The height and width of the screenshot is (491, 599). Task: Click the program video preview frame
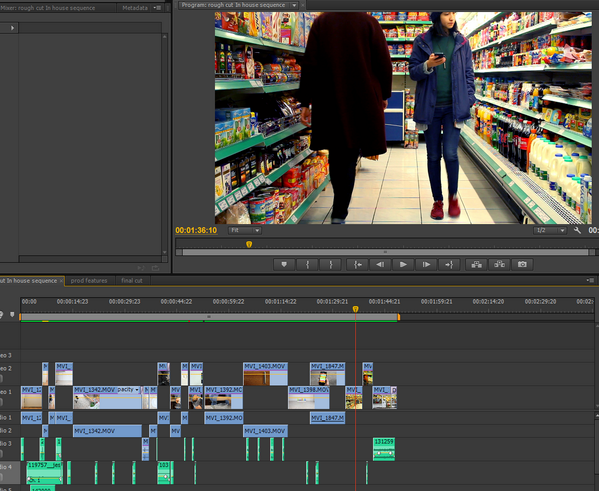pyautogui.click(x=403, y=118)
